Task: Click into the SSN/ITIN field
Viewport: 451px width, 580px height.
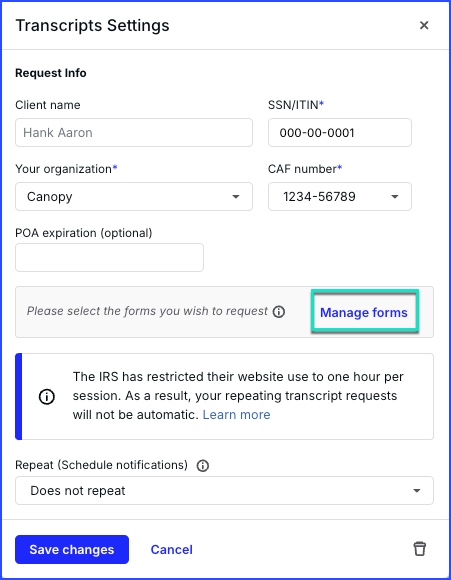Action: pyautogui.click(x=340, y=132)
